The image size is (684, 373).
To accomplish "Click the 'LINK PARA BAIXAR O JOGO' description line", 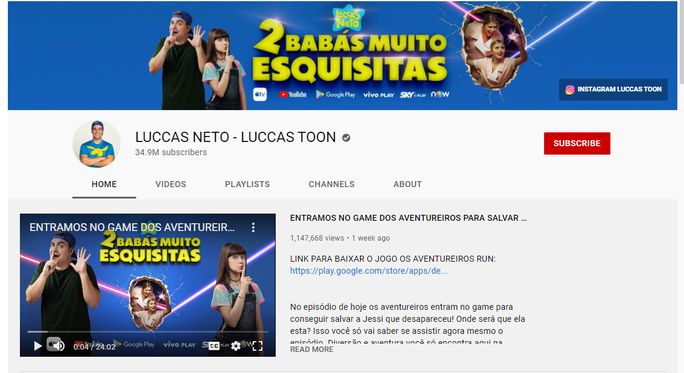I will point(393,259).
